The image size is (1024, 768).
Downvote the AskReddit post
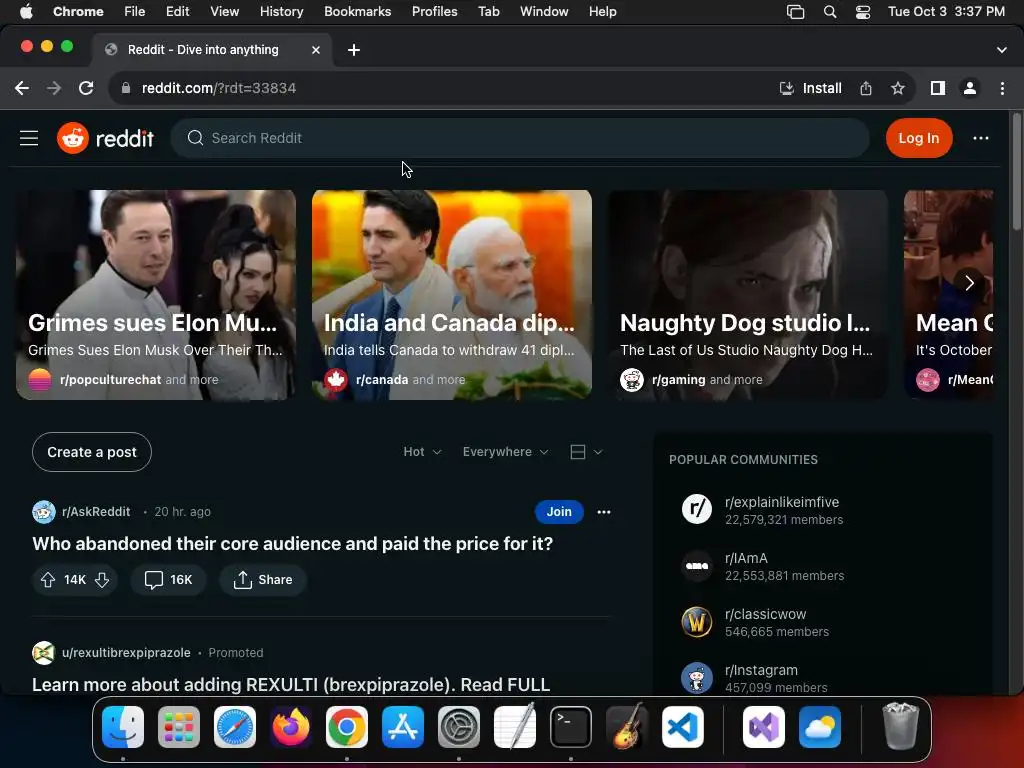point(102,579)
